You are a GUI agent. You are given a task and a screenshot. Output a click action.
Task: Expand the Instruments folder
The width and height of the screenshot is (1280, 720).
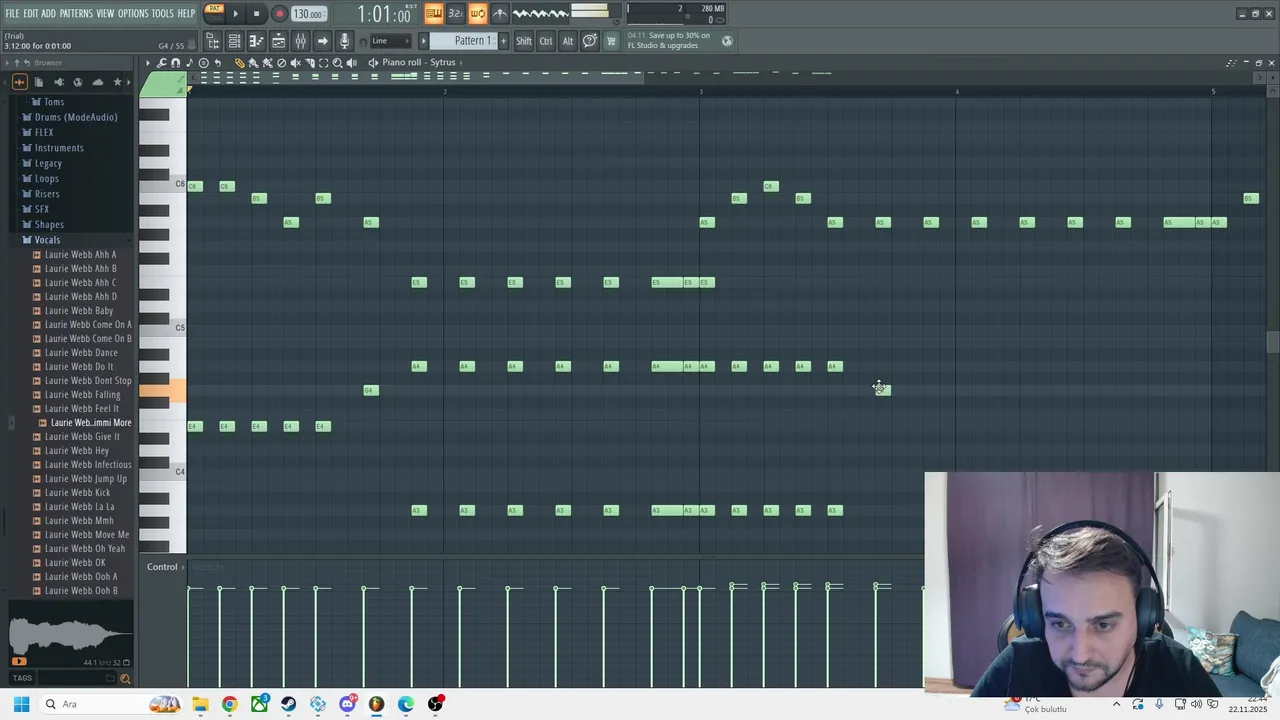[x=59, y=148]
